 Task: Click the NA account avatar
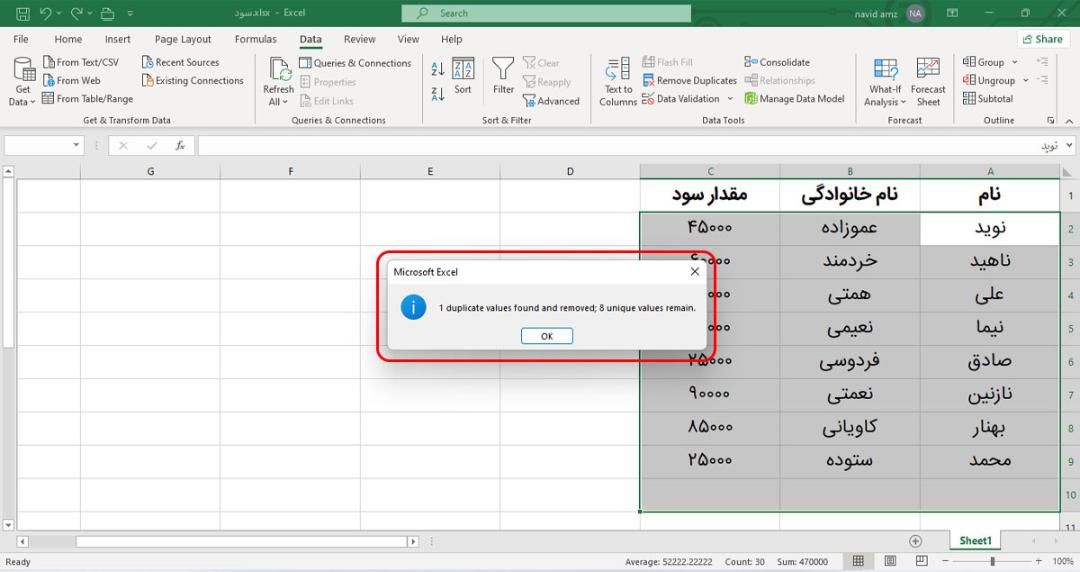point(915,13)
